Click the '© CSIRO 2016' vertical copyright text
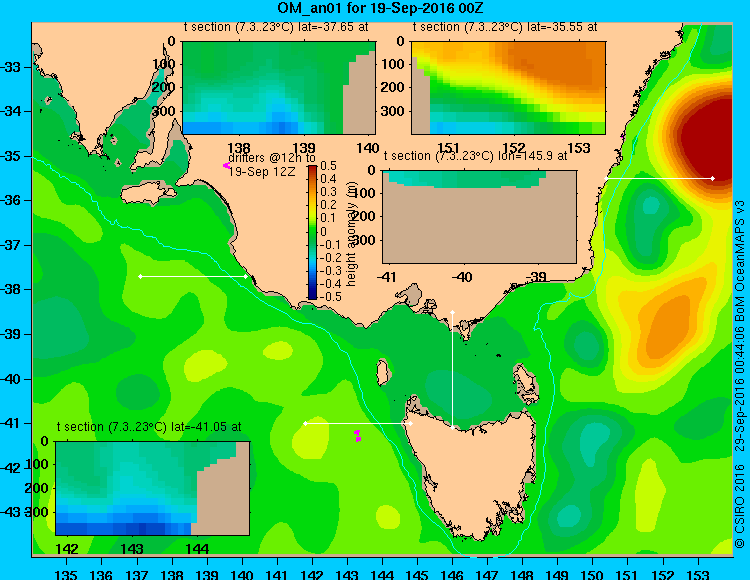The width and height of the screenshot is (750, 580). tap(740, 506)
